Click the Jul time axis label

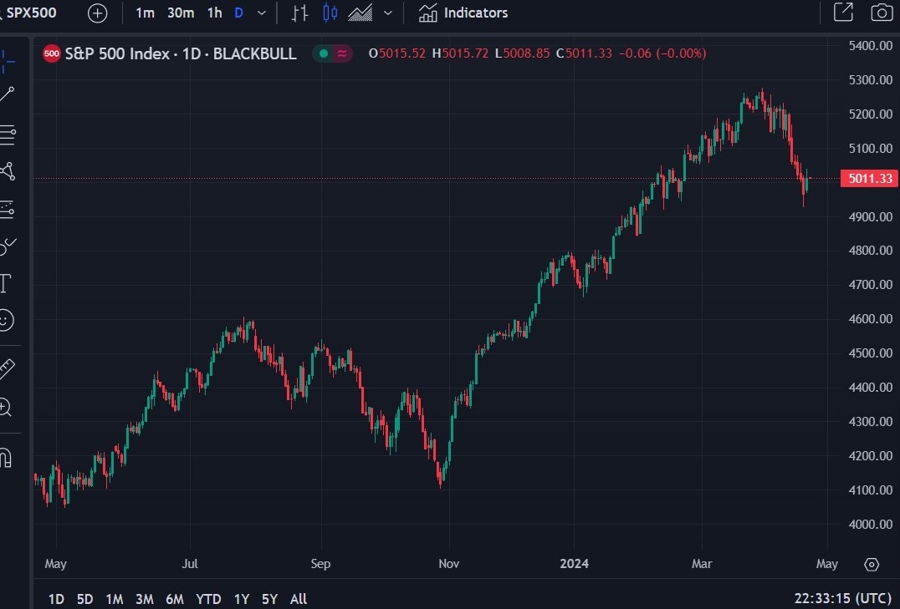[x=190, y=564]
